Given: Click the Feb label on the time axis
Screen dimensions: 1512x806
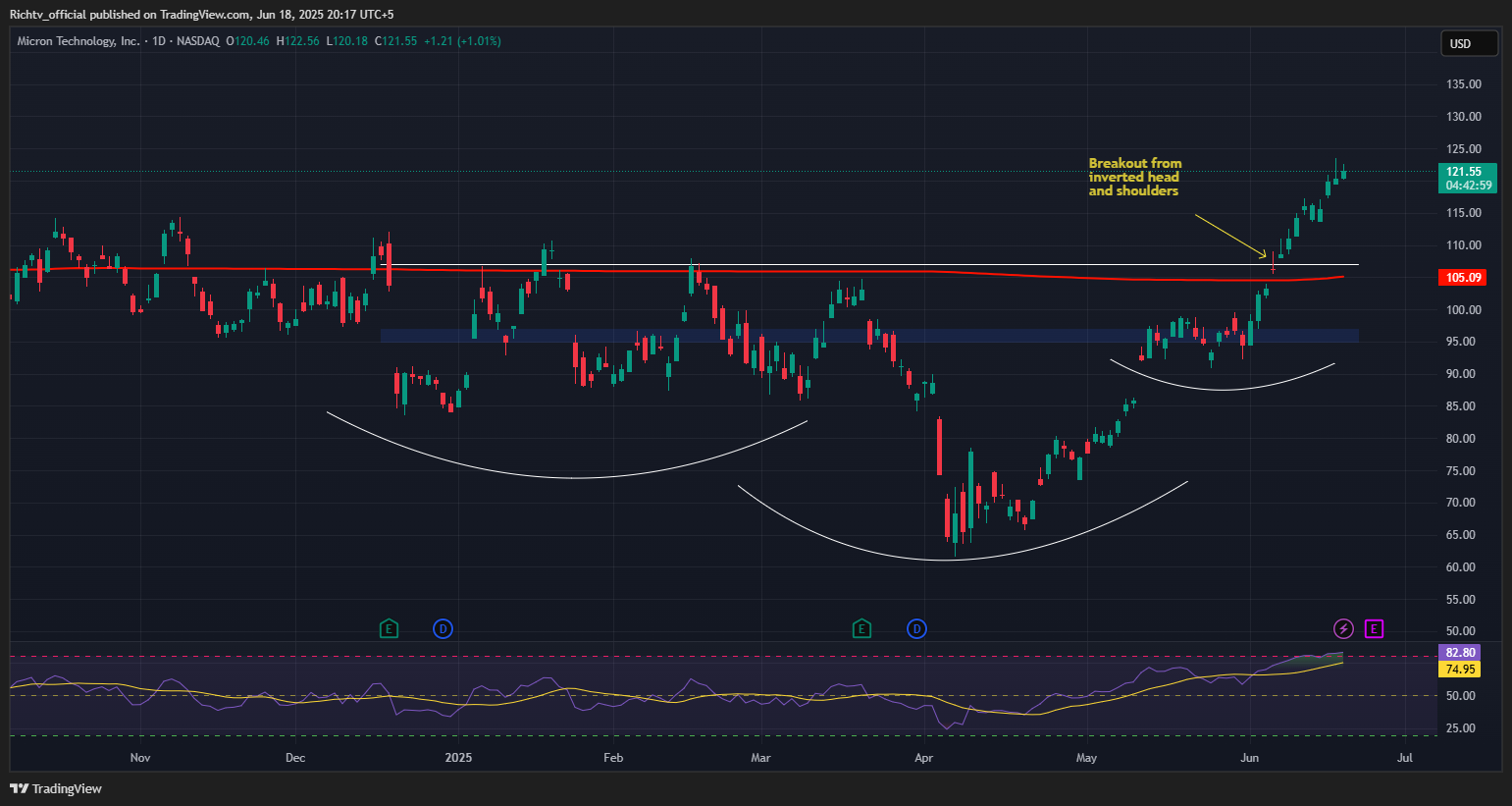Looking at the screenshot, I should coord(613,758).
